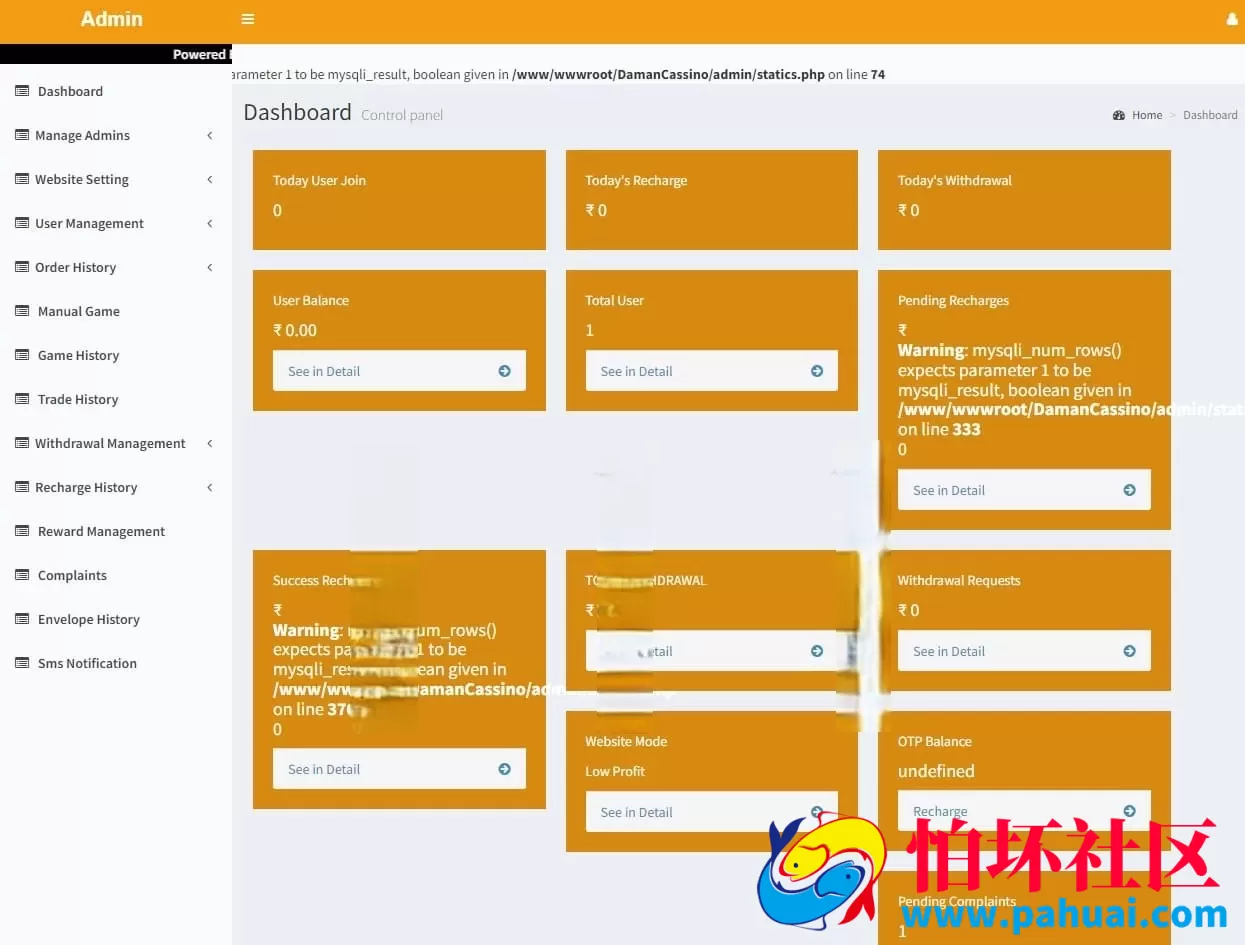Open Trade History in sidebar
This screenshot has height=945, width=1245.
click(78, 399)
